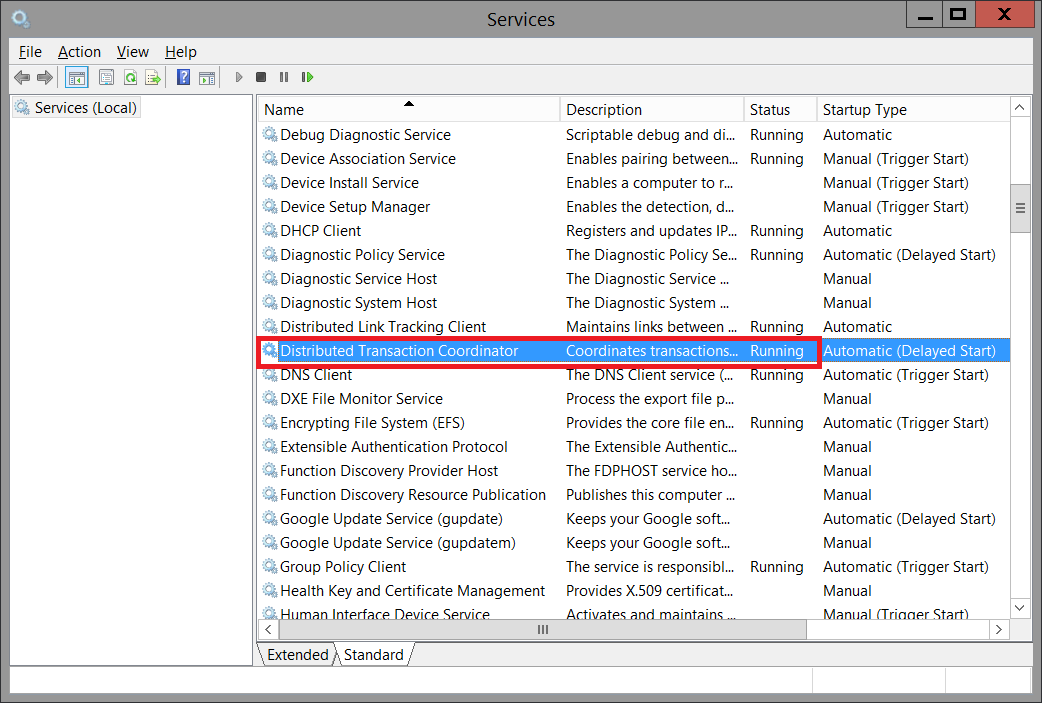Viewport: 1042px width, 703px height.
Task: Open the Action menu
Action: pyautogui.click(x=79, y=52)
